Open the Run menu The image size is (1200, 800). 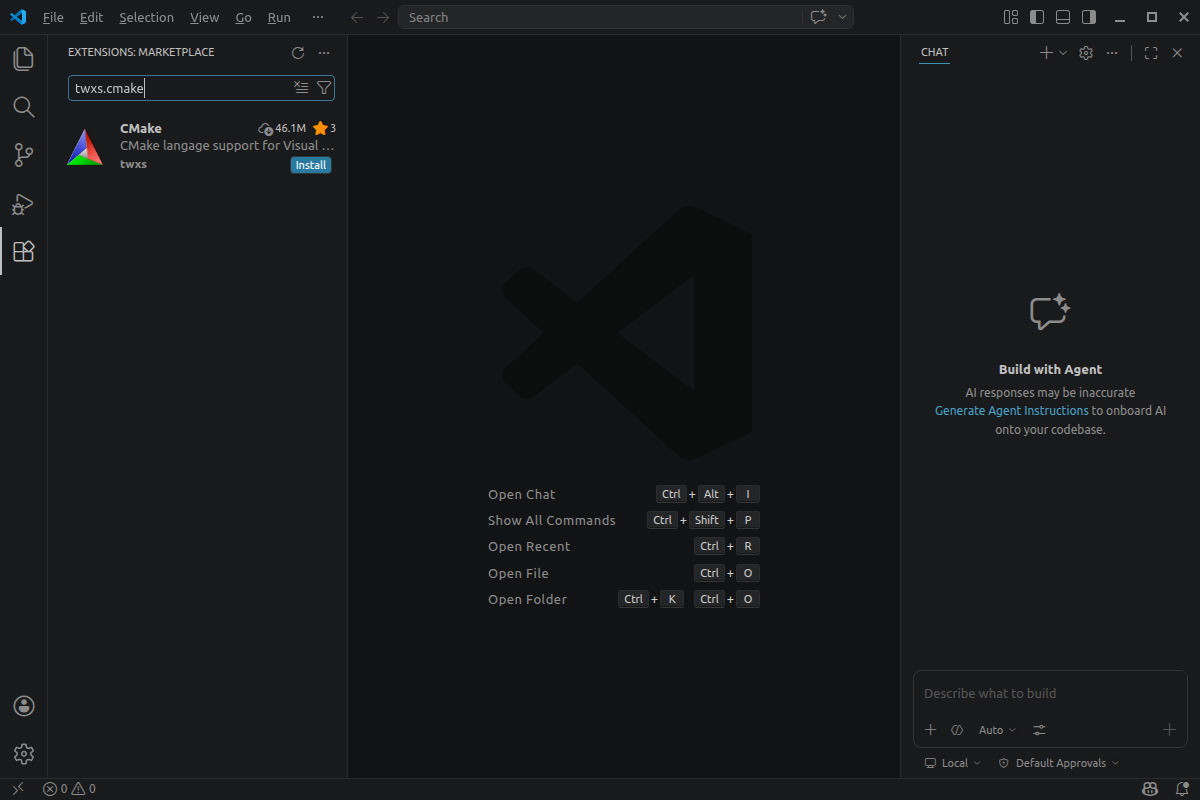[279, 17]
